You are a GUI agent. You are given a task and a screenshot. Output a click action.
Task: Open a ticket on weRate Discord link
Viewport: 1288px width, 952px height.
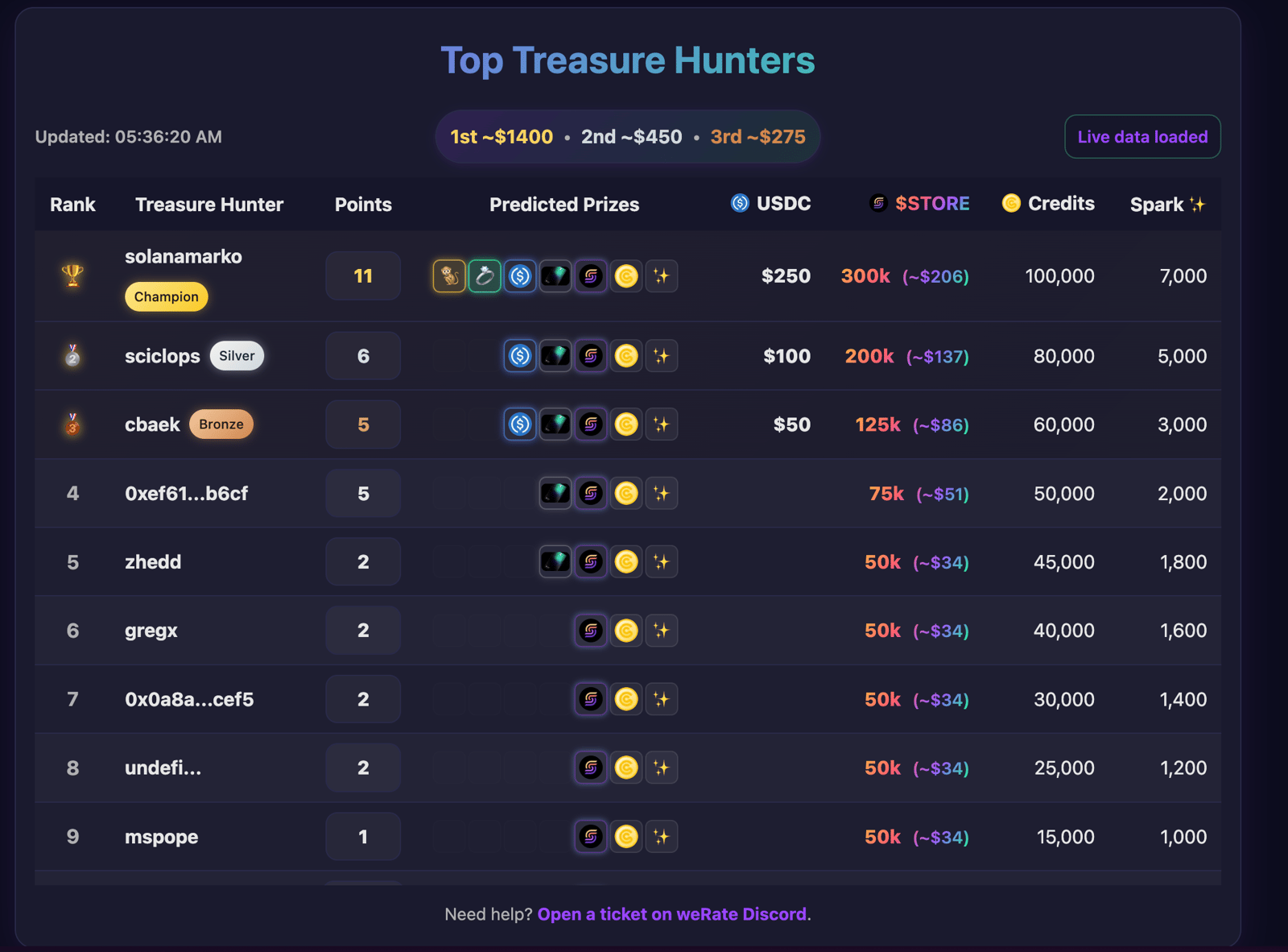[673, 914]
